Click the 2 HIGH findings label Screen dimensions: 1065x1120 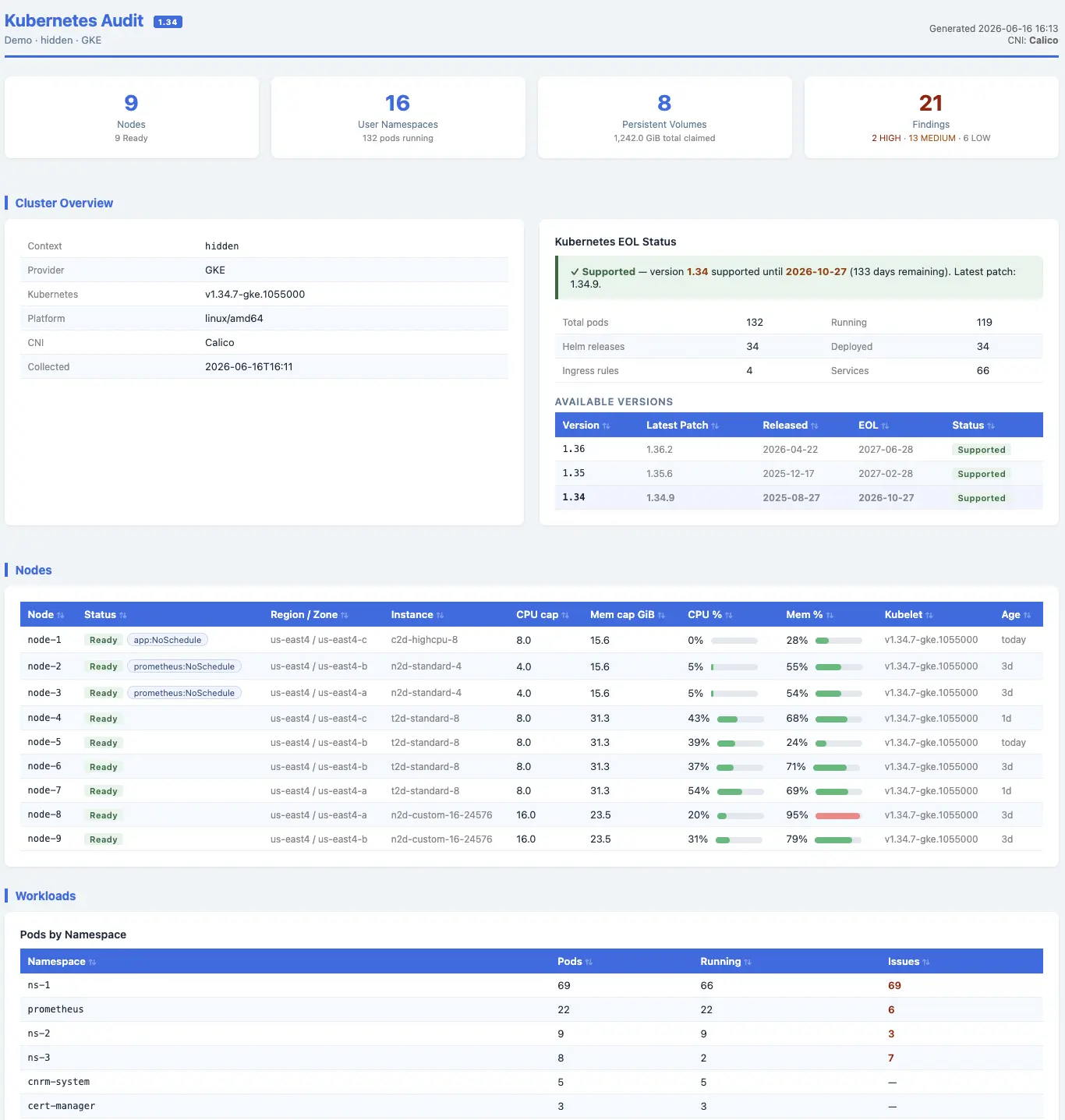(x=886, y=138)
